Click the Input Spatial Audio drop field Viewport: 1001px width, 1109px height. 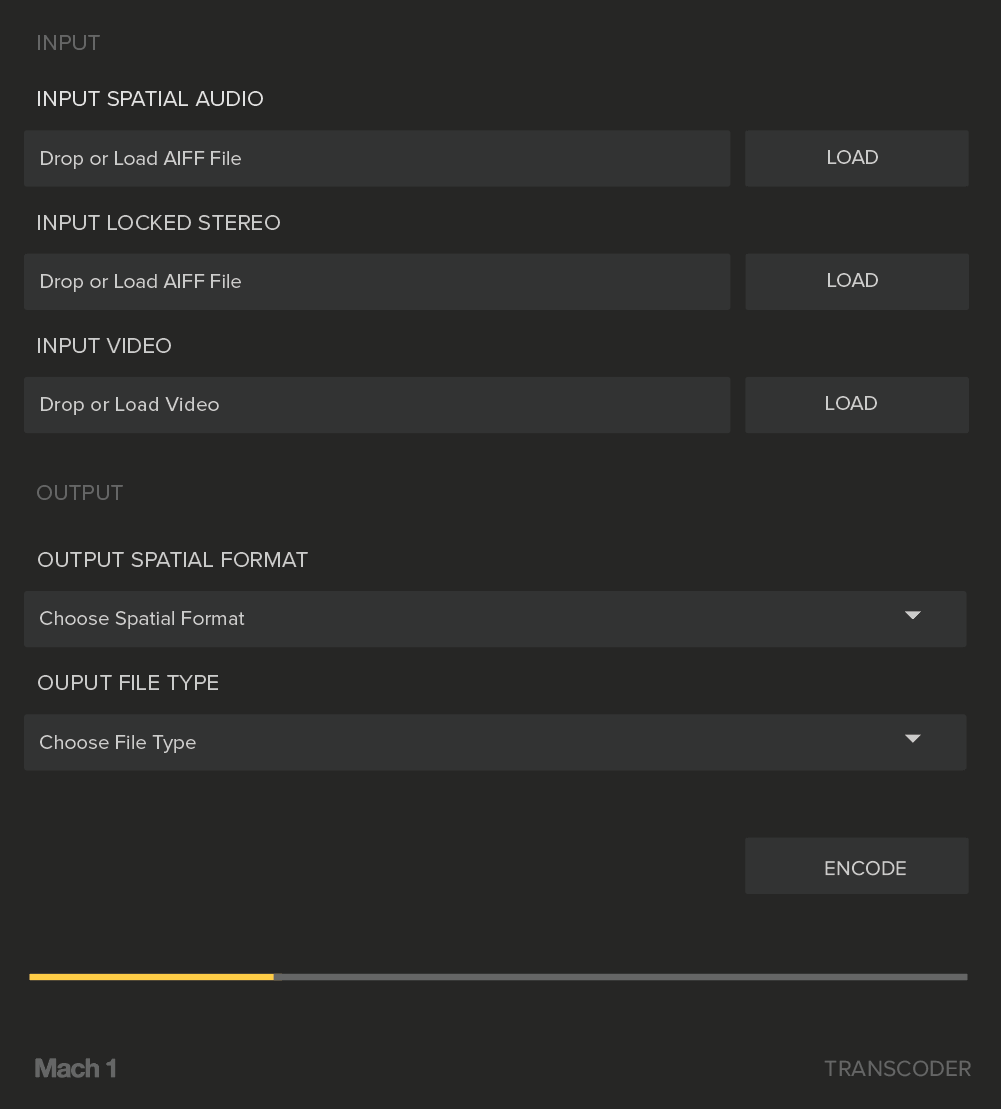(x=377, y=158)
